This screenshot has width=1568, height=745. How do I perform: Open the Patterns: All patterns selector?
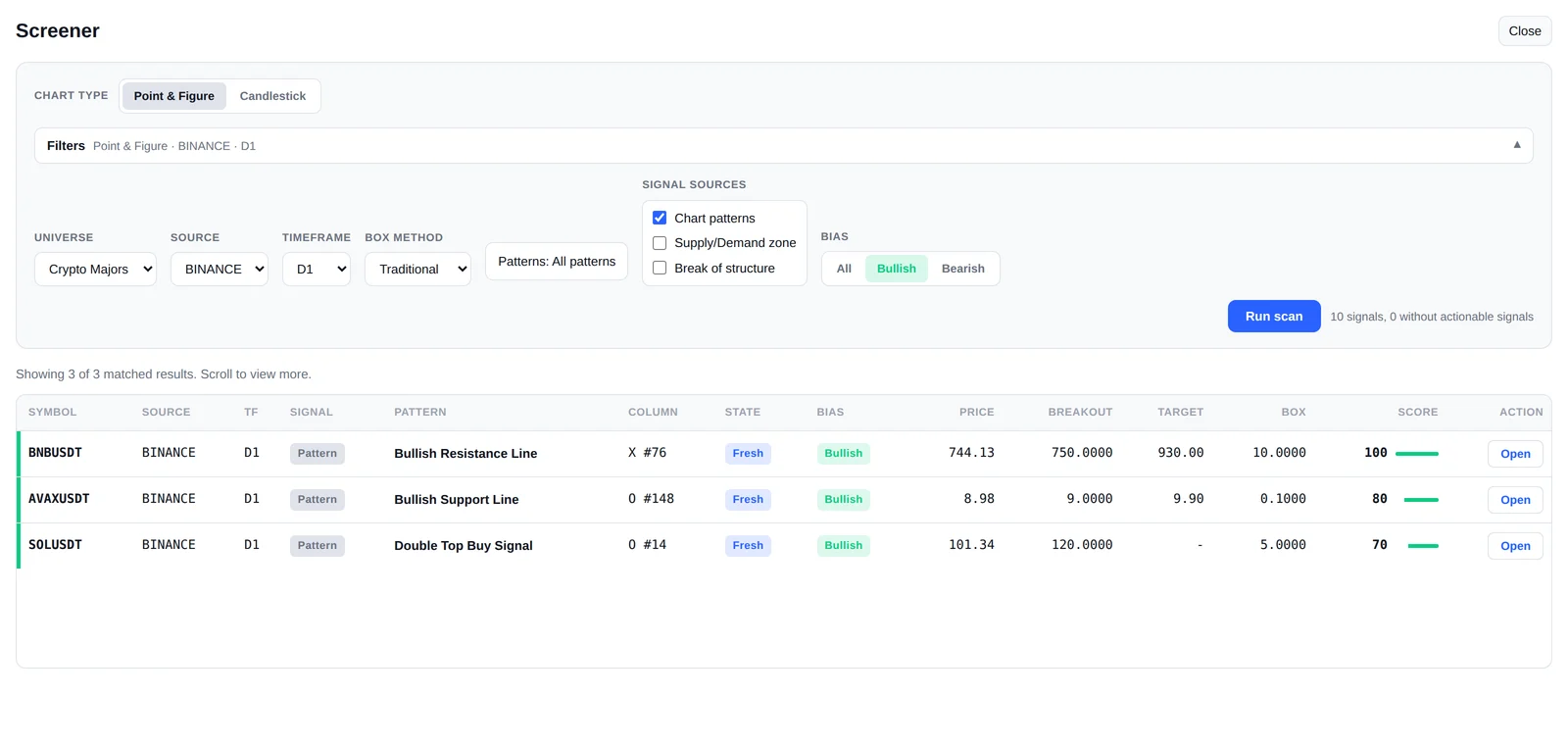pos(557,262)
